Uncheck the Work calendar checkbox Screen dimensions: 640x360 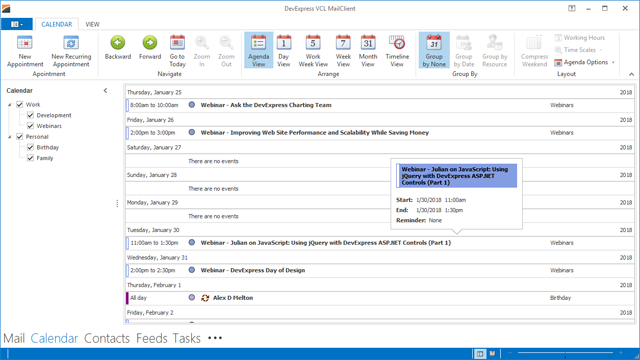click(x=20, y=104)
